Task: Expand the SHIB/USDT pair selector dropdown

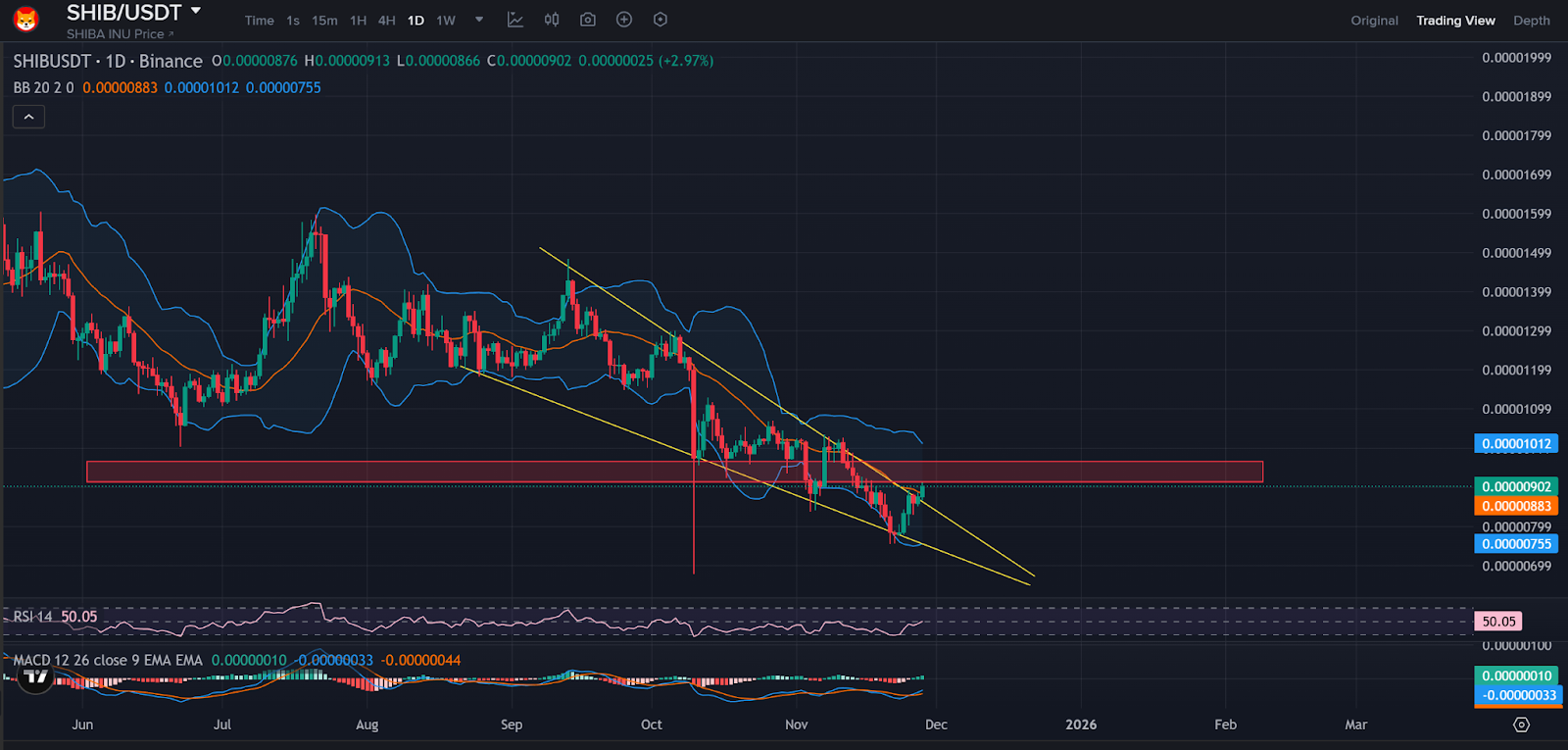Action: coord(196,11)
